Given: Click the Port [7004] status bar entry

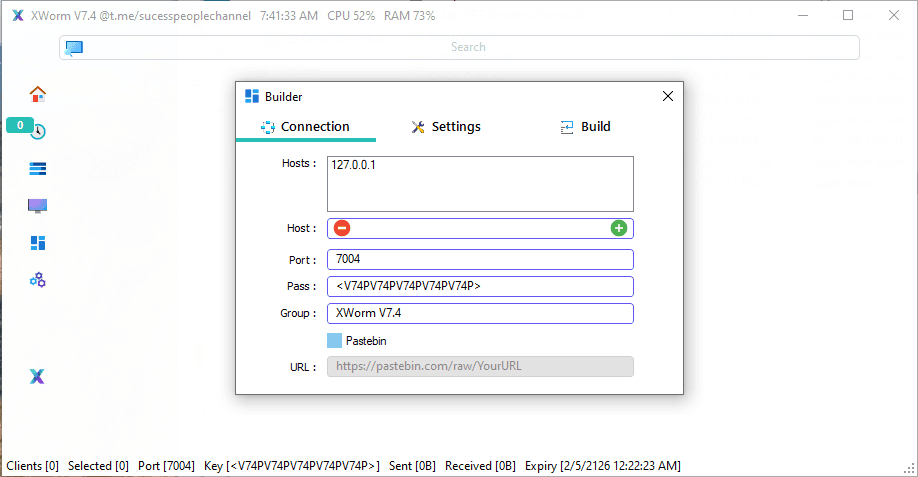Looking at the screenshot, I should tap(166, 466).
